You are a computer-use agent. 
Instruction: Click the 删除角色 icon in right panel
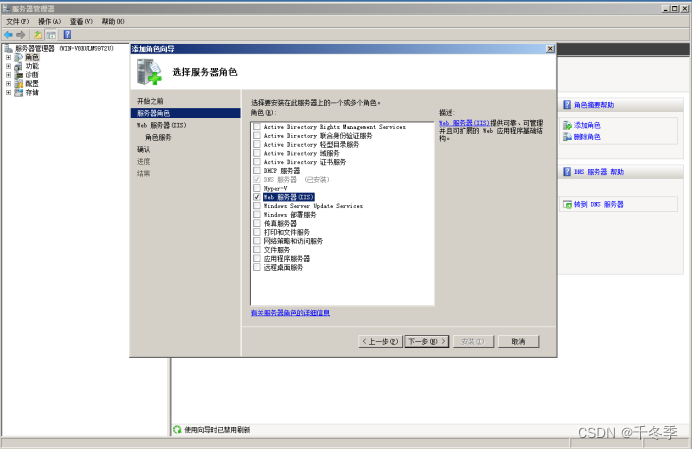coord(567,137)
